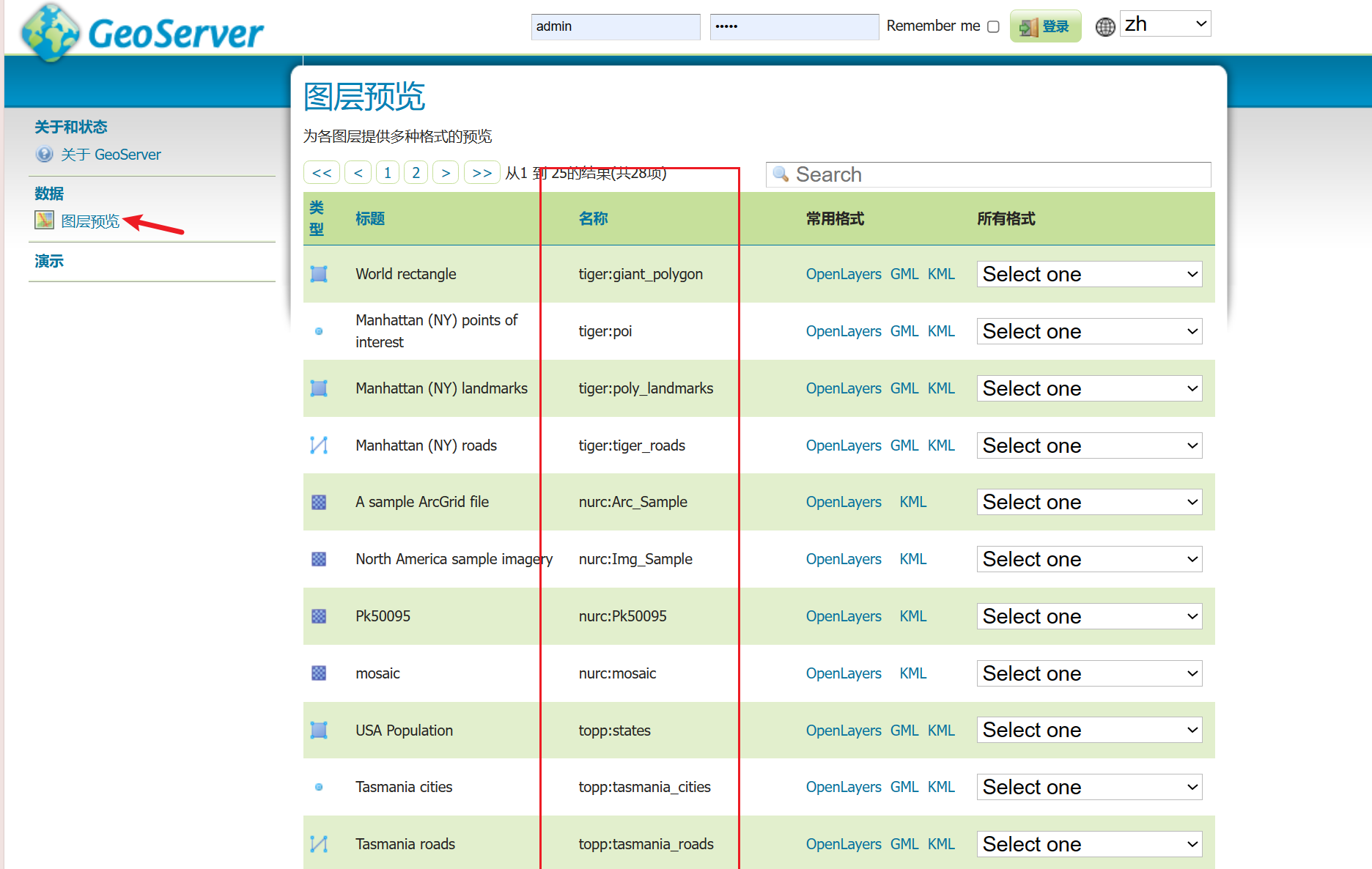Sort table by 名称 column header
Image resolution: width=1372 pixels, height=869 pixels.
pyautogui.click(x=593, y=218)
